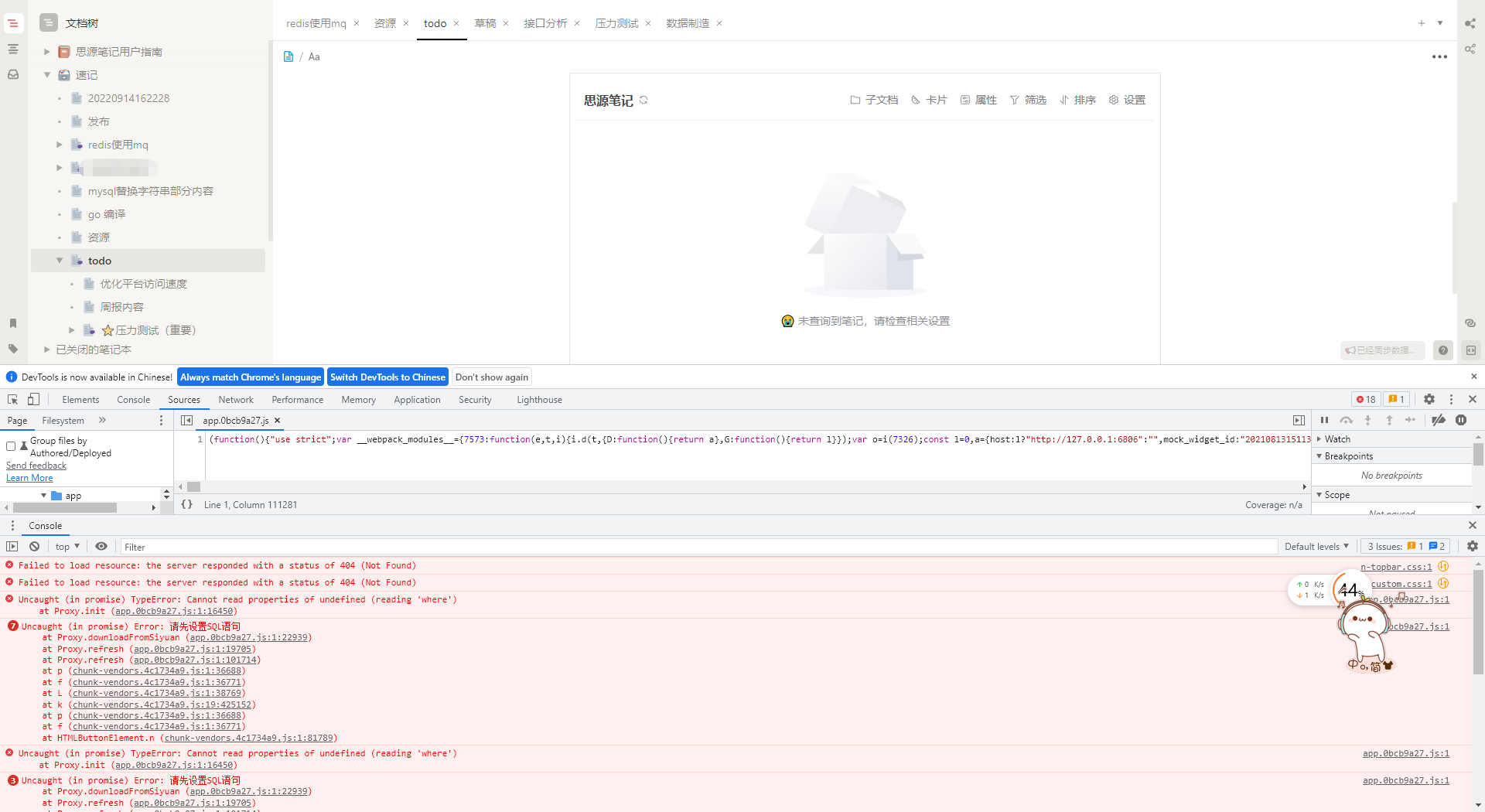
Task: Switch to the 接口分析 editor tab
Action: click(x=545, y=23)
